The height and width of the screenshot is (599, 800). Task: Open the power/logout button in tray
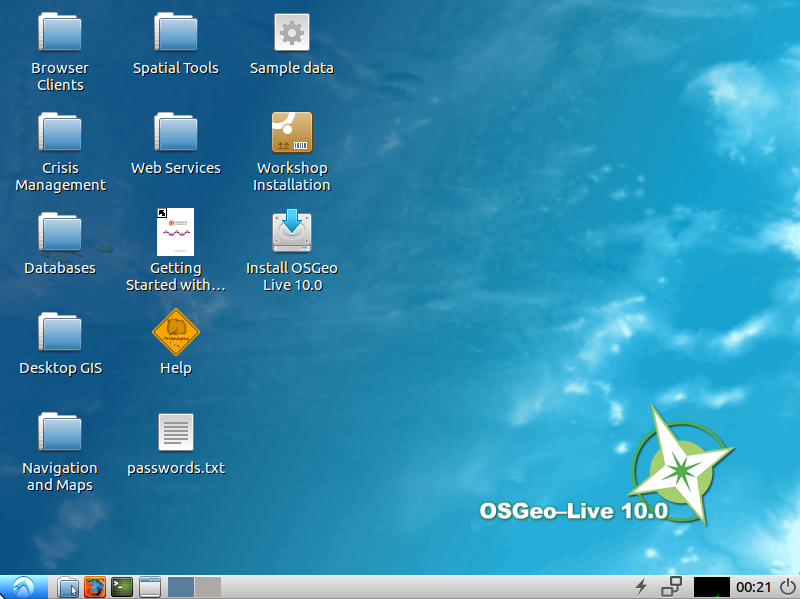(x=787, y=587)
